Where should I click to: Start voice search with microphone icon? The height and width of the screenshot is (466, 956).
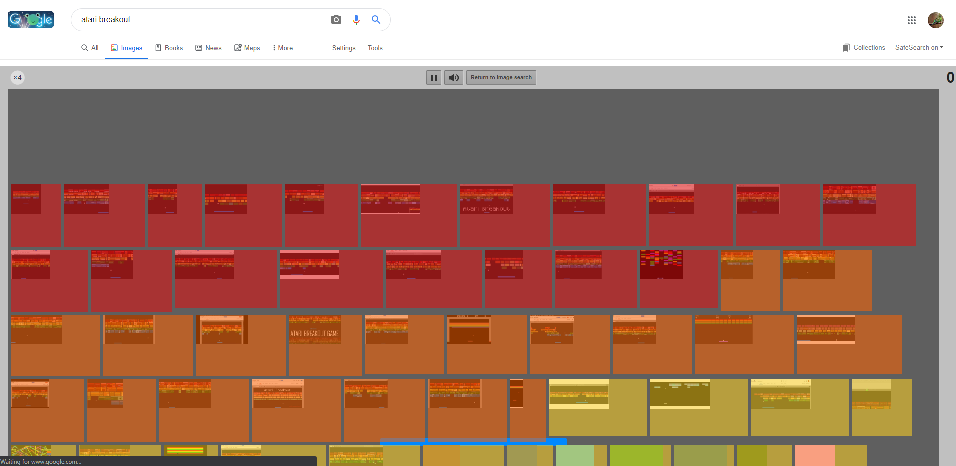[x=356, y=20]
